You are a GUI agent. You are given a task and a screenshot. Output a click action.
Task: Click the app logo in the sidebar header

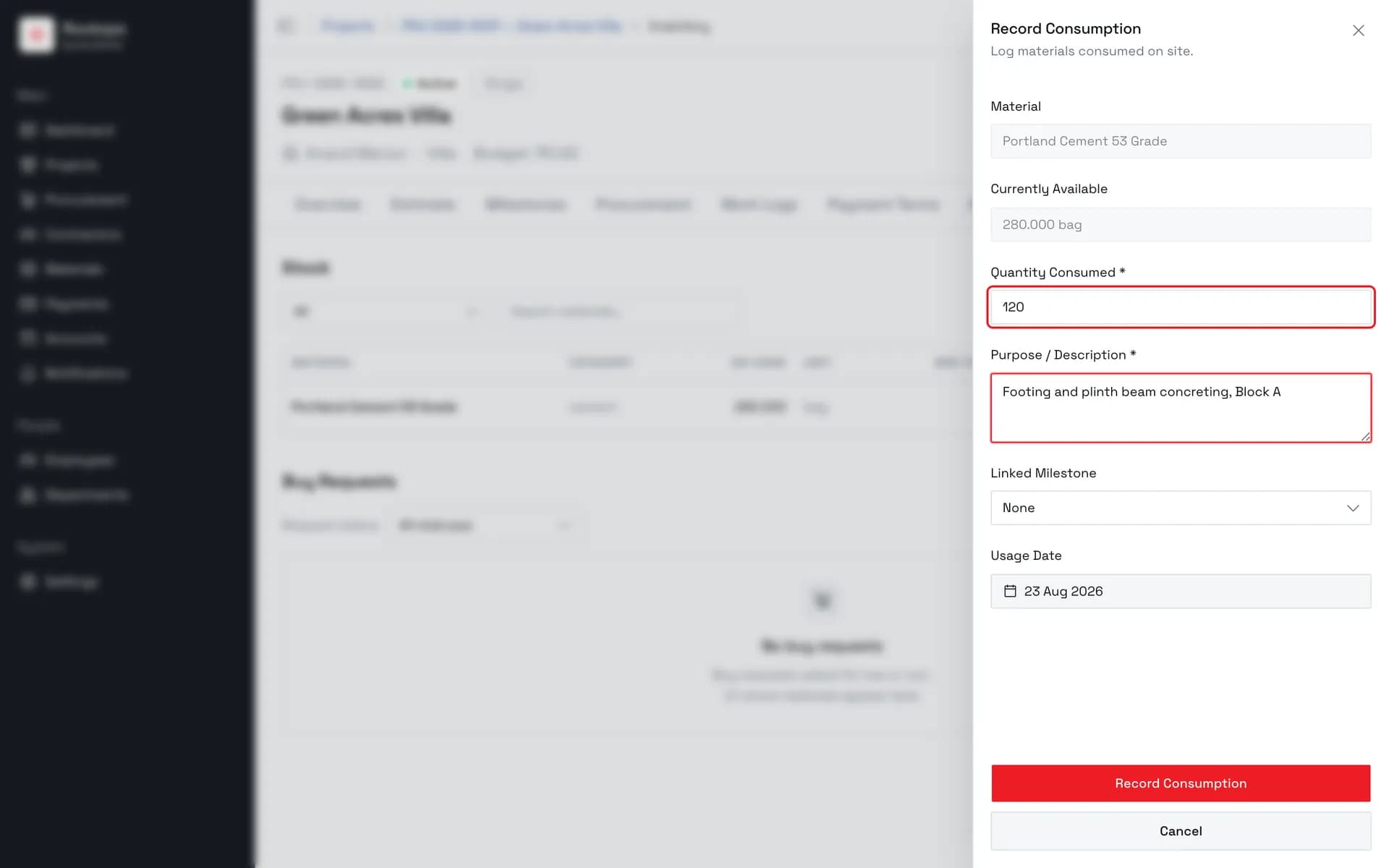click(36, 34)
